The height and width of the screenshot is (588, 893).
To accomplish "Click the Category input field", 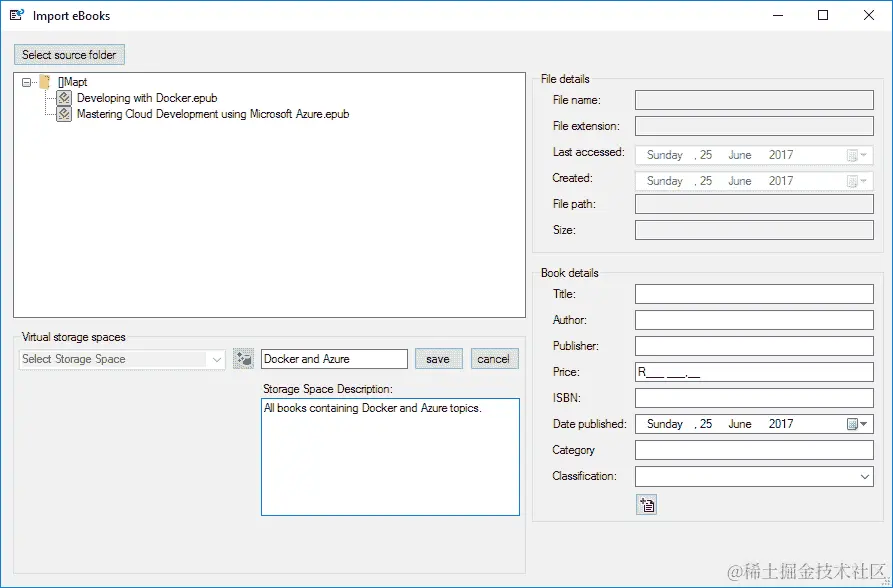I will pos(754,450).
